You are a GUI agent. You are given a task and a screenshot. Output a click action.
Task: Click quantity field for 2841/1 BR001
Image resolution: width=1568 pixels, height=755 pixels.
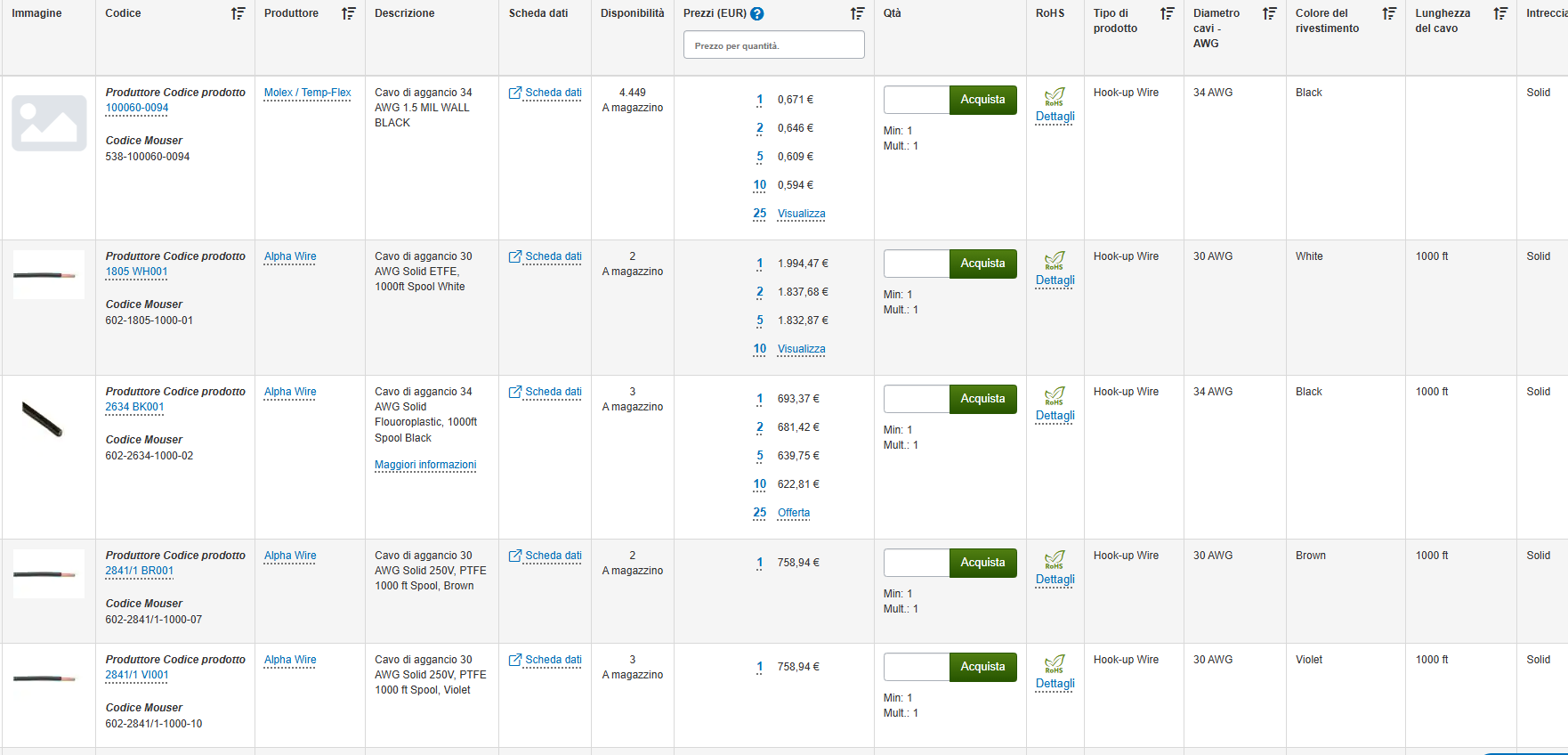pos(916,563)
